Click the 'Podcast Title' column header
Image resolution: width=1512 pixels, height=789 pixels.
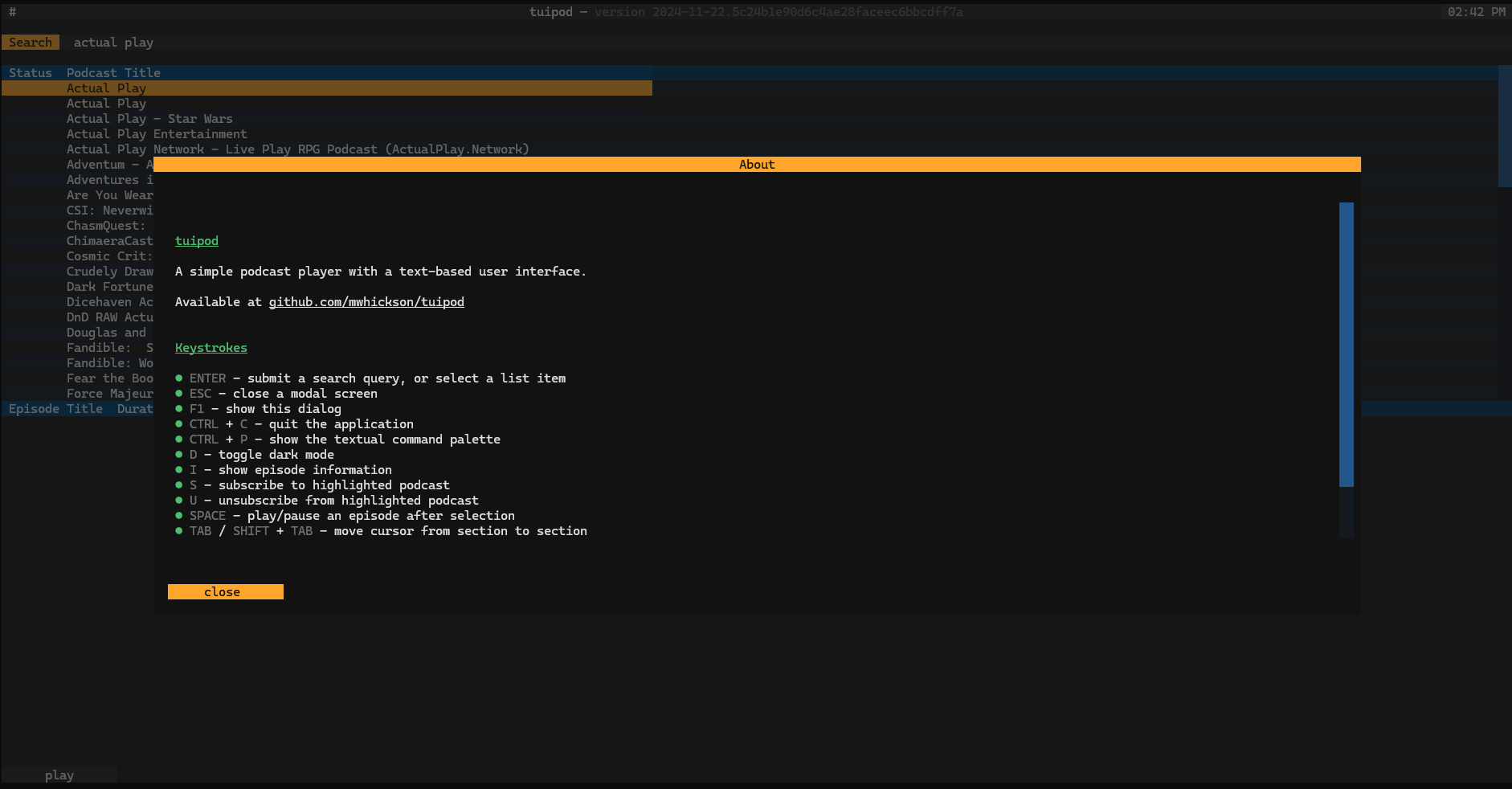[113, 73]
